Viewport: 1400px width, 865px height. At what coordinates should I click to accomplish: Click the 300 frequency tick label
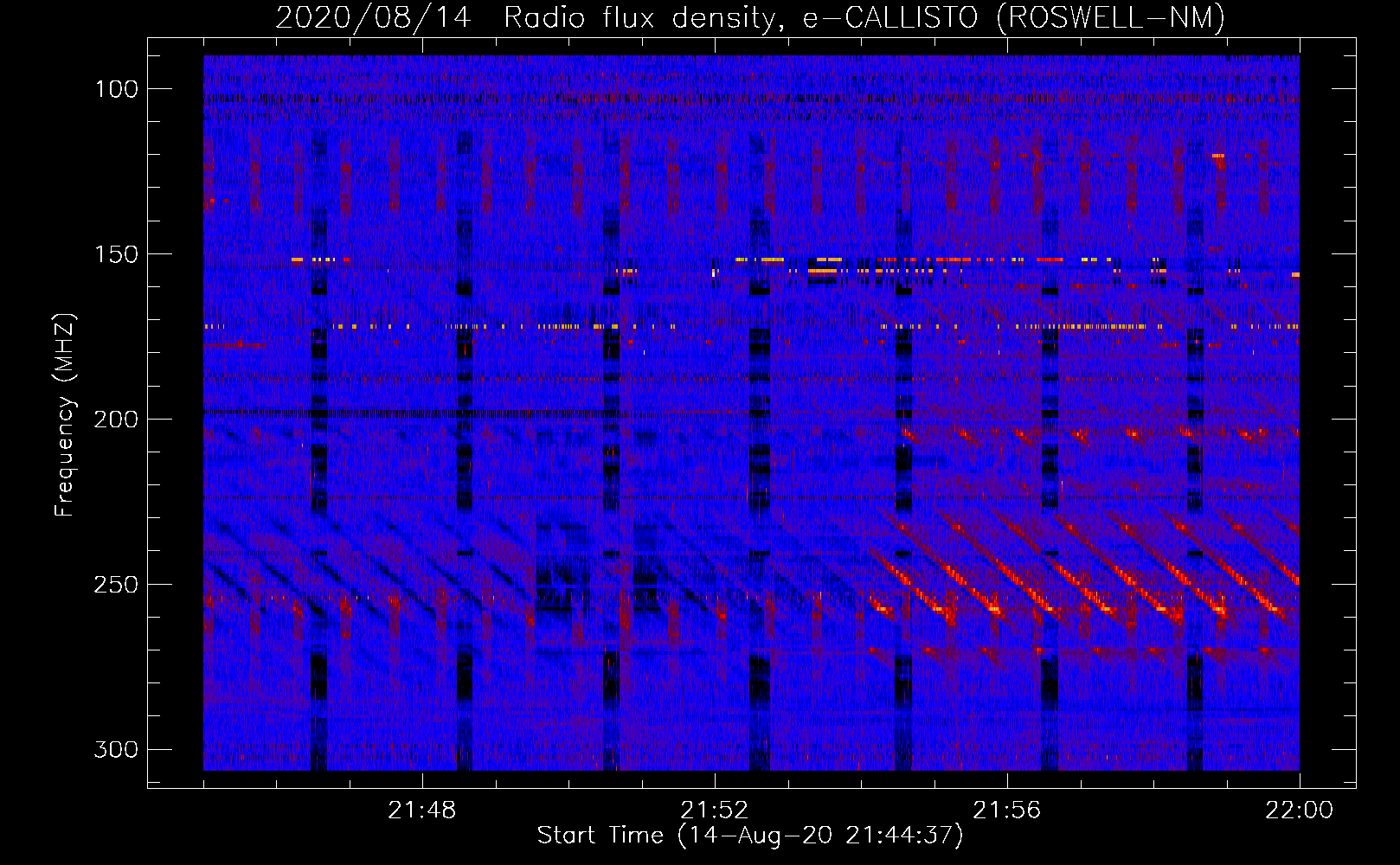click(116, 749)
